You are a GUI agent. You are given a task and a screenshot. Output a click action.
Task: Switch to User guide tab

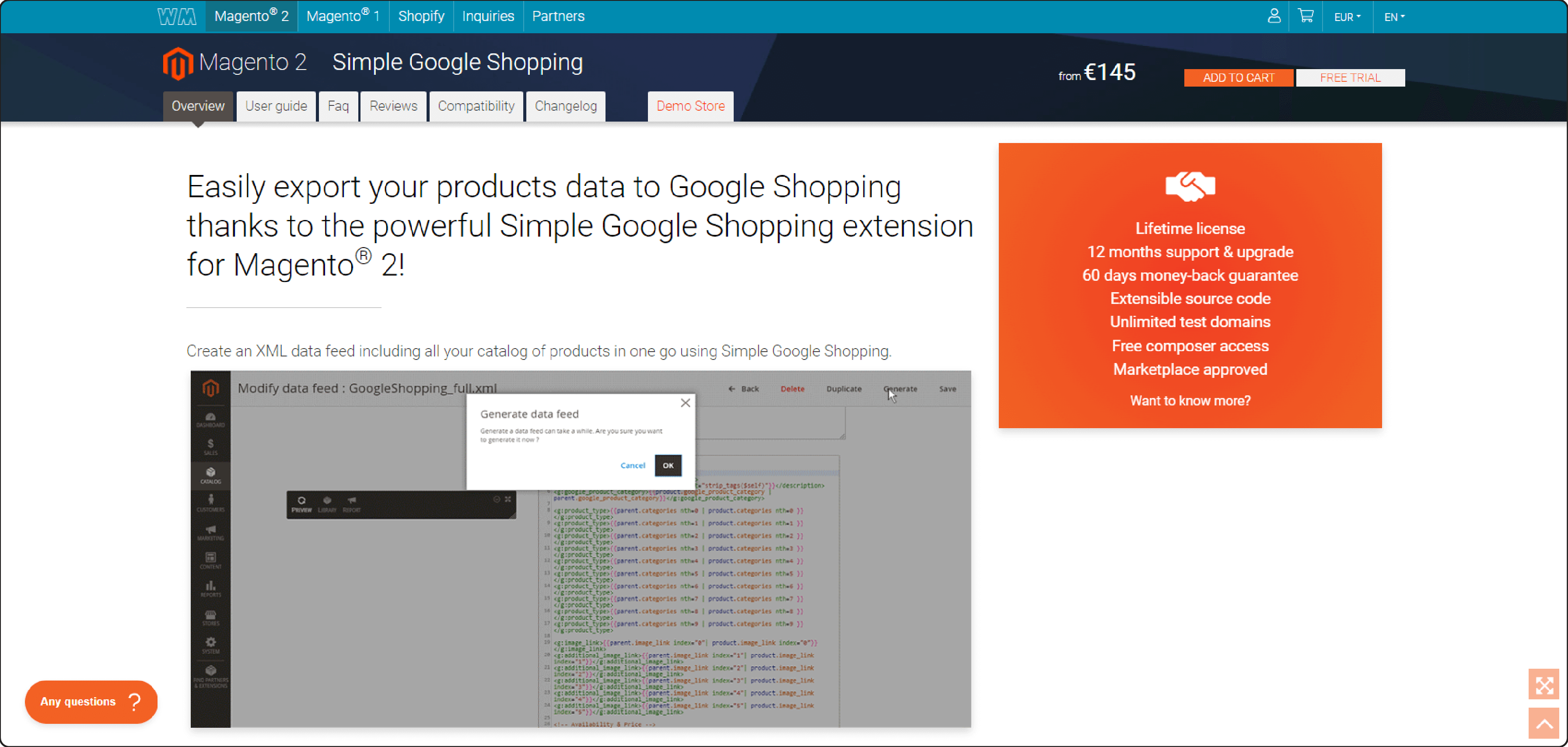[x=276, y=106]
